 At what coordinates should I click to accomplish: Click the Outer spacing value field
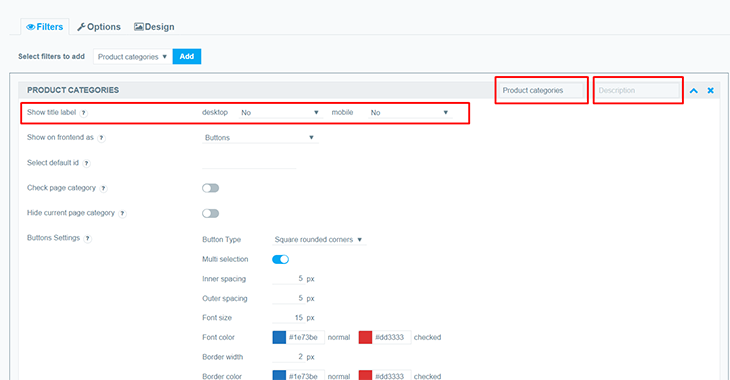tap(288, 298)
